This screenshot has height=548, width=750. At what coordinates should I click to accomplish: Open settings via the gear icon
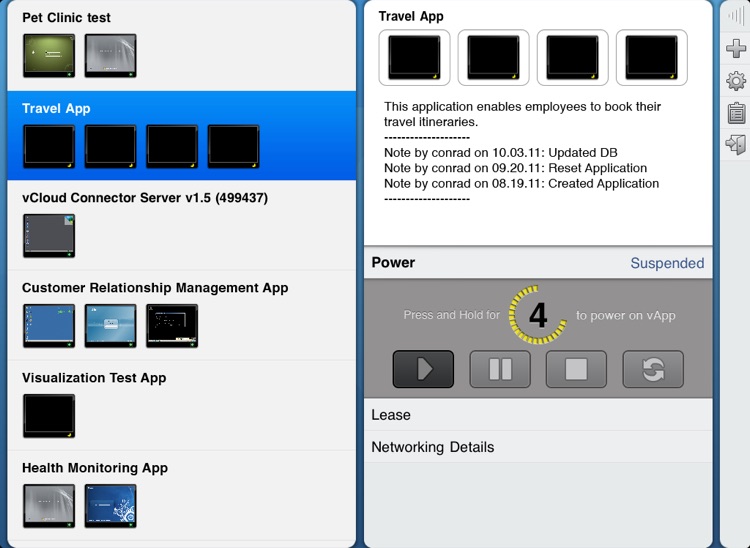[736, 81]
